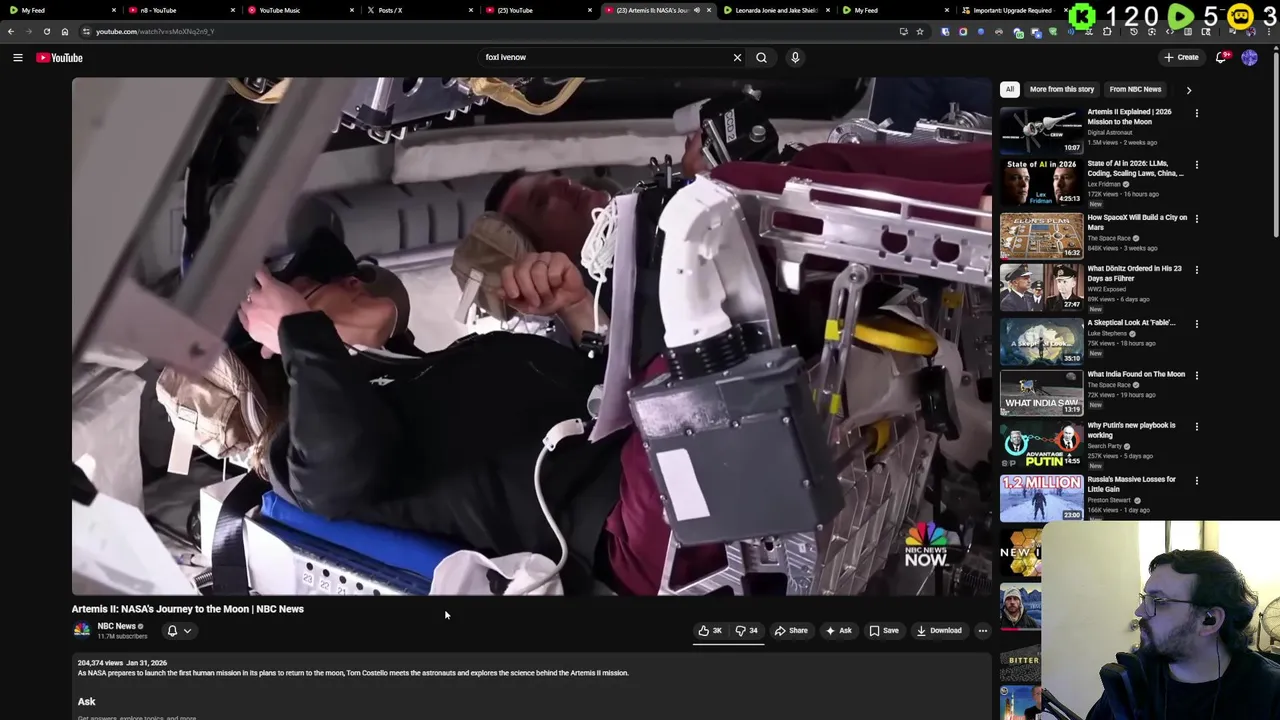The width and height of the screenshot is (1280, 720).
Task: Select the All filter chip
Action: pos(1010,89)
